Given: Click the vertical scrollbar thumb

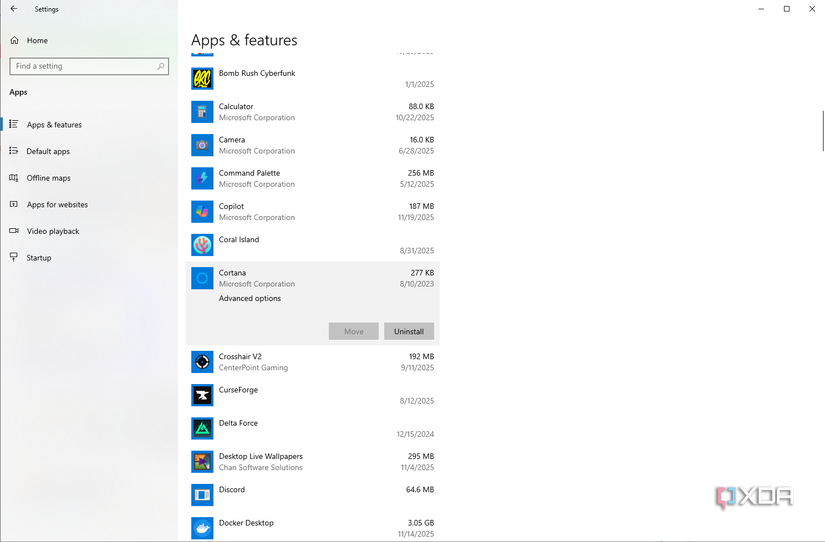Looking at the screenshot, I should point(823,131).
